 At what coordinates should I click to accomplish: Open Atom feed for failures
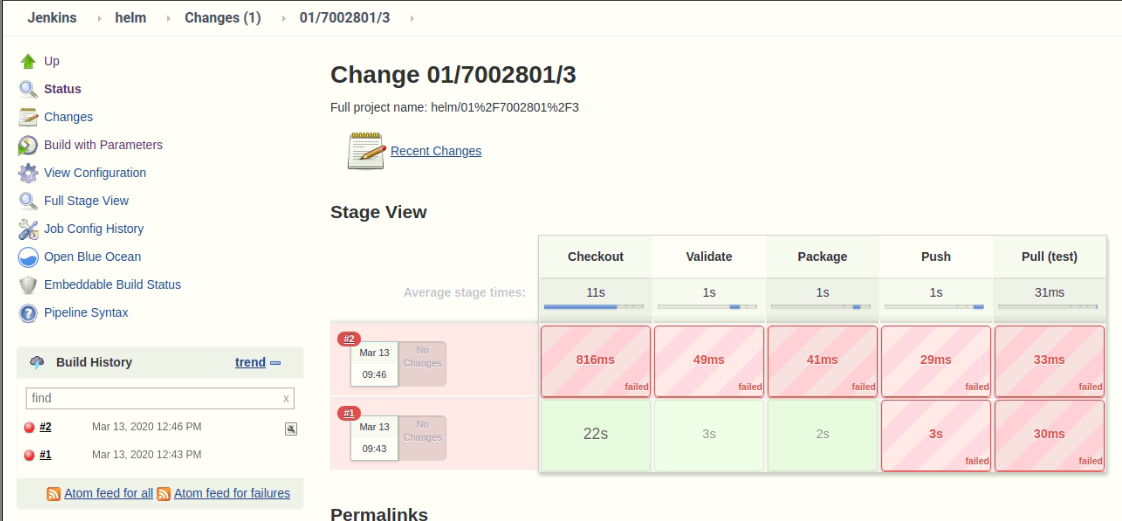tap(232, 493)
